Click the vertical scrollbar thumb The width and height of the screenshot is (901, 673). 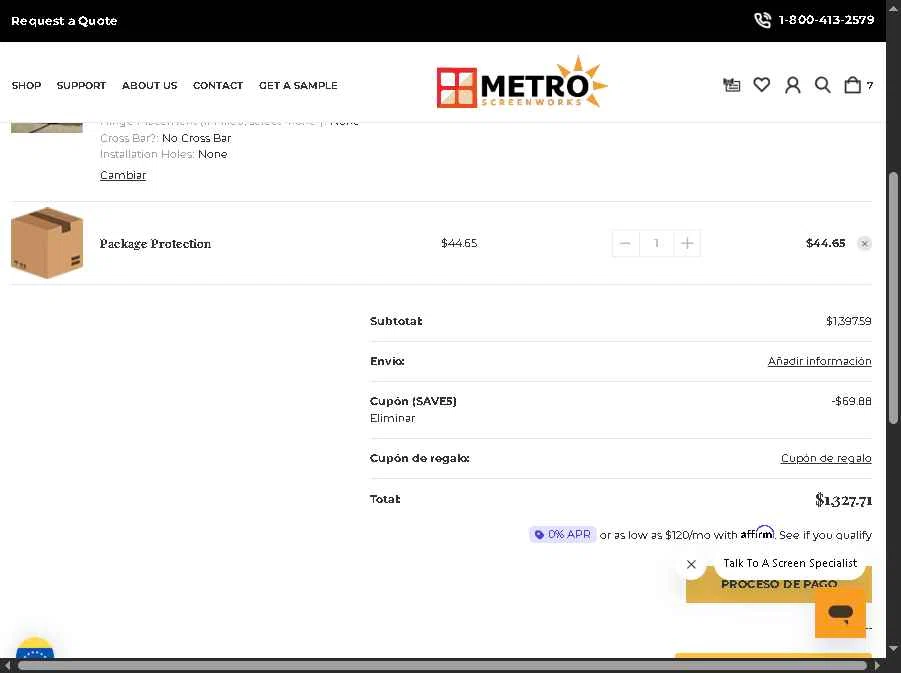coord(893,298)
